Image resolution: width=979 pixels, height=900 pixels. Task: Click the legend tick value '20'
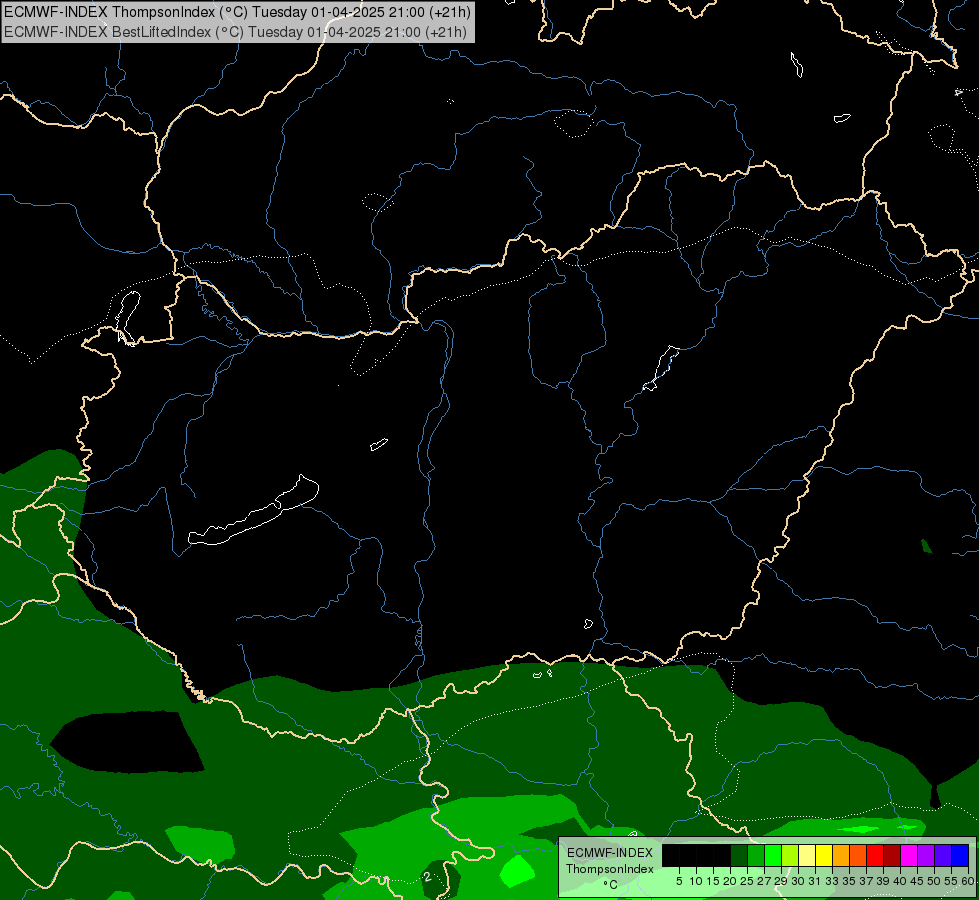(730, 881)
